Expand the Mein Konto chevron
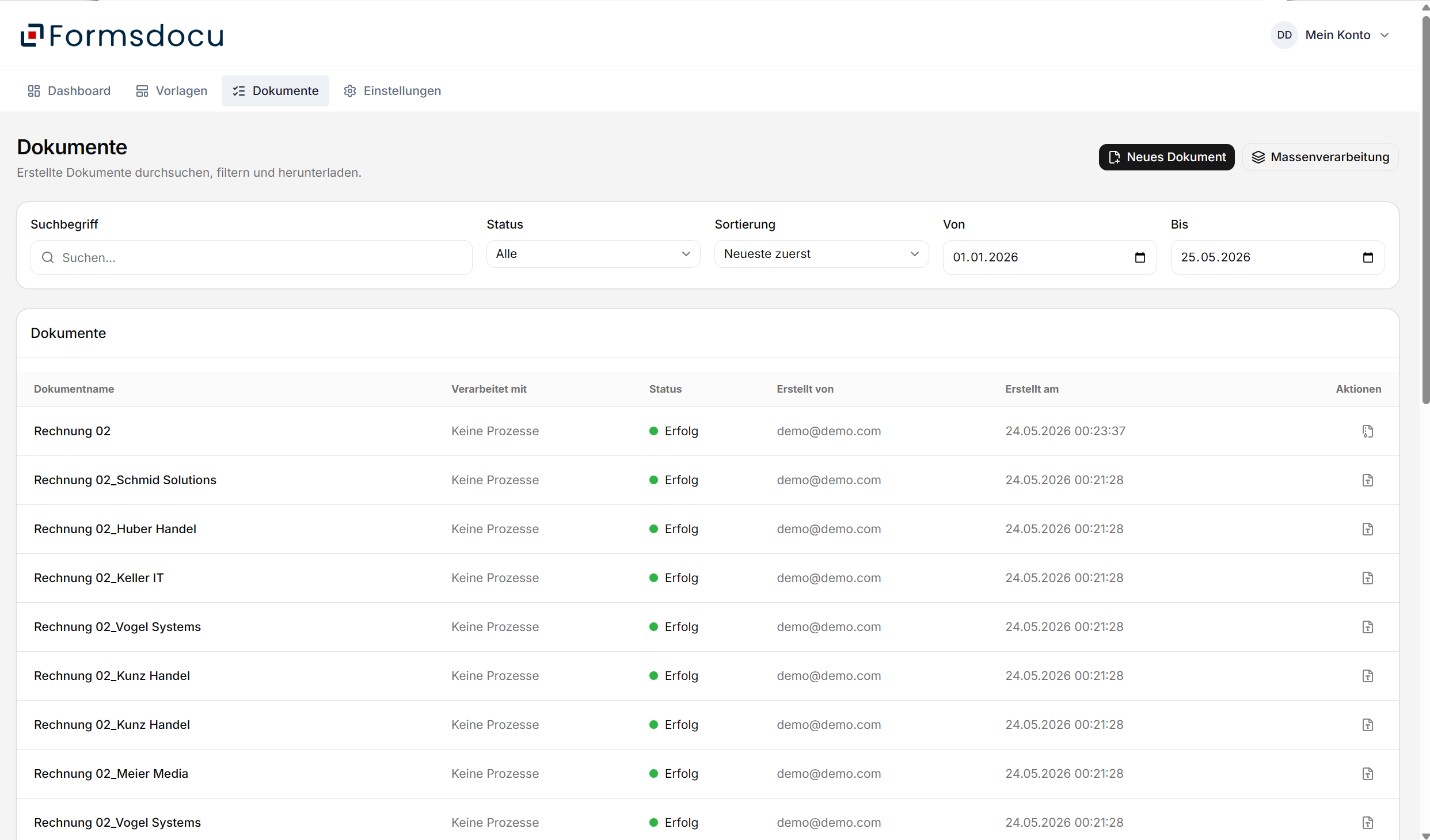Image resolution: width=1430 pixels, height=840 pixels. tap(1385, 35)
